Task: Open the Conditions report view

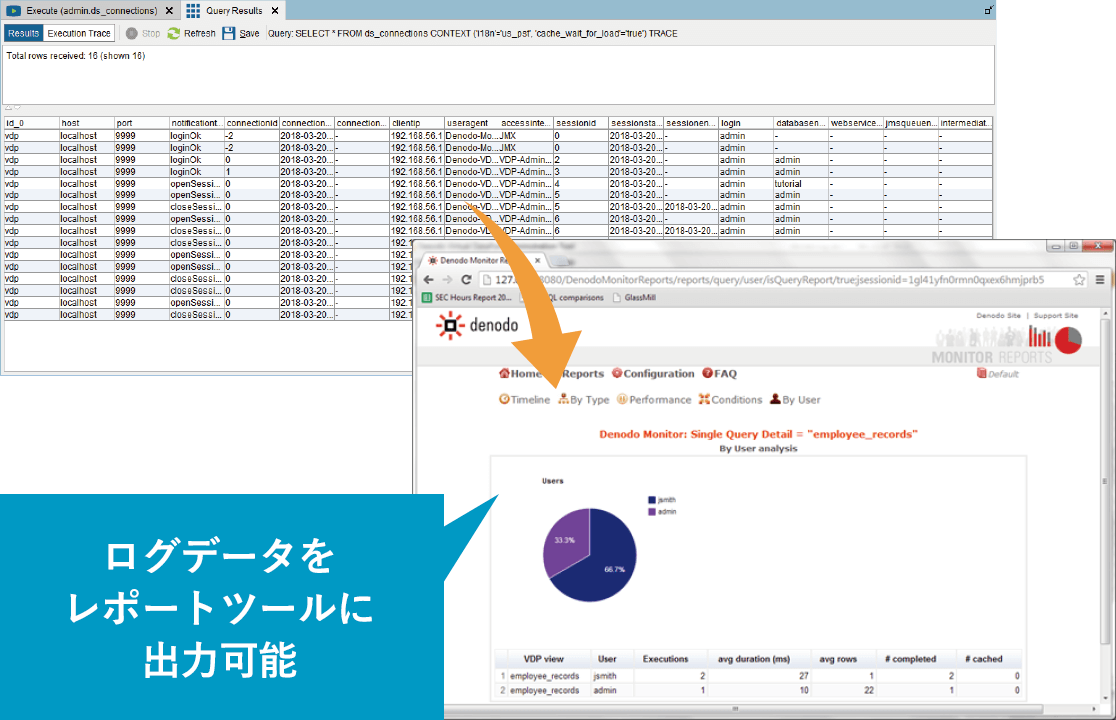Action: [730, 400]
